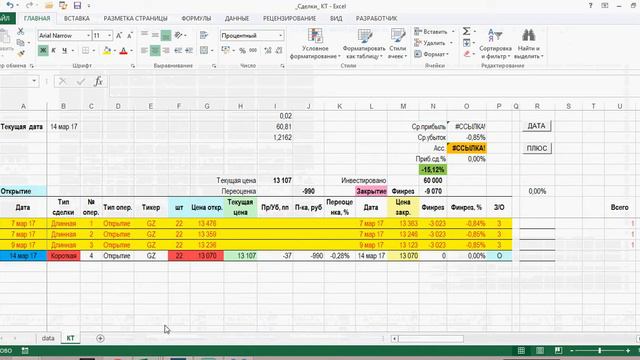Switch to Page Layout view icon
Image resolution: width=640 pixels, height=360 pixels.
pos(540,351)
